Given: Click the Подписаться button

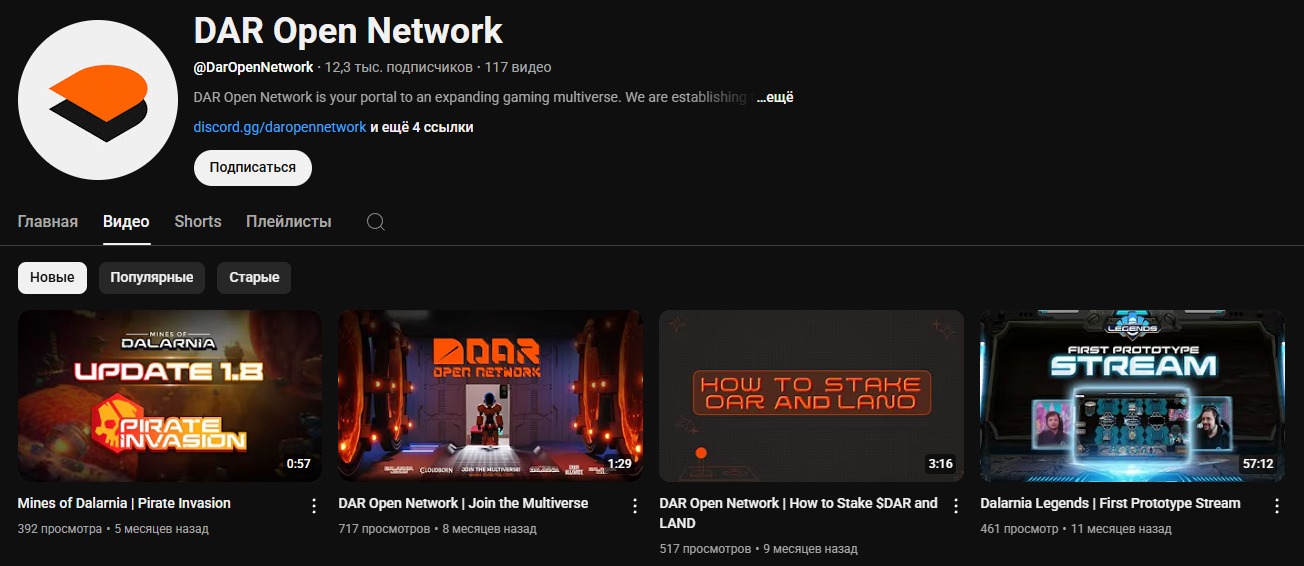Looking at the screenshot, I should click(x=253, y=167).
